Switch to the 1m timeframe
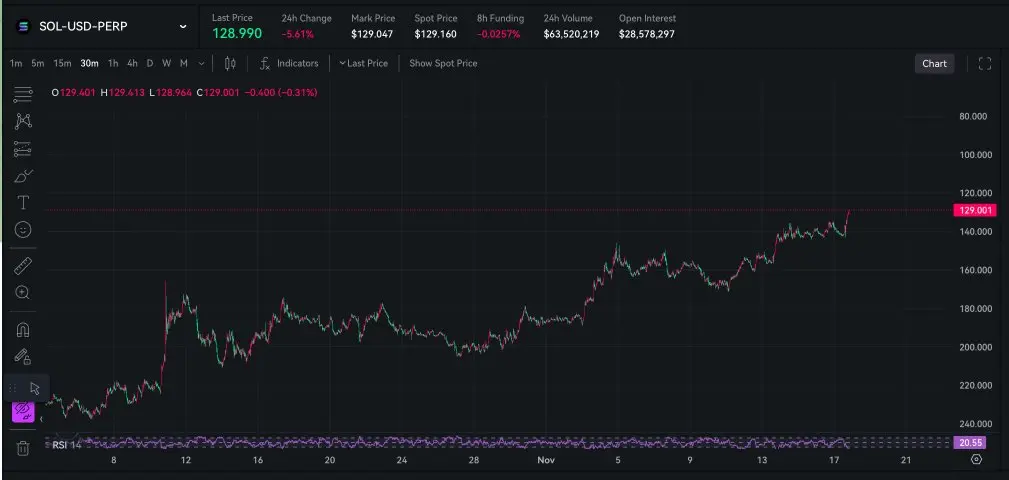The image size is (1009, 480). 16,63
